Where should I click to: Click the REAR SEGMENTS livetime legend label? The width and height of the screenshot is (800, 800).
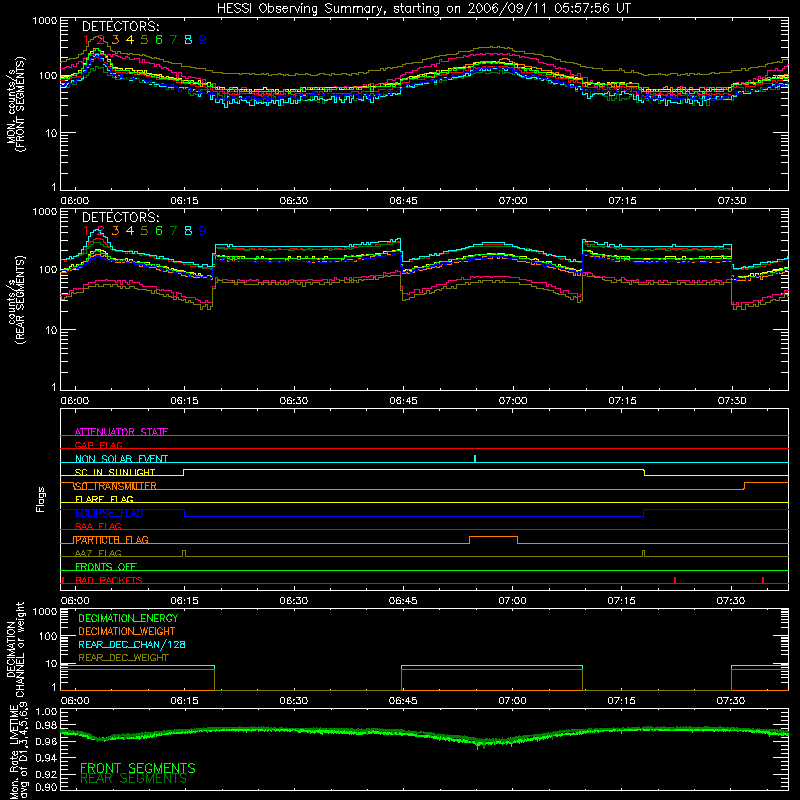point(134,779)
